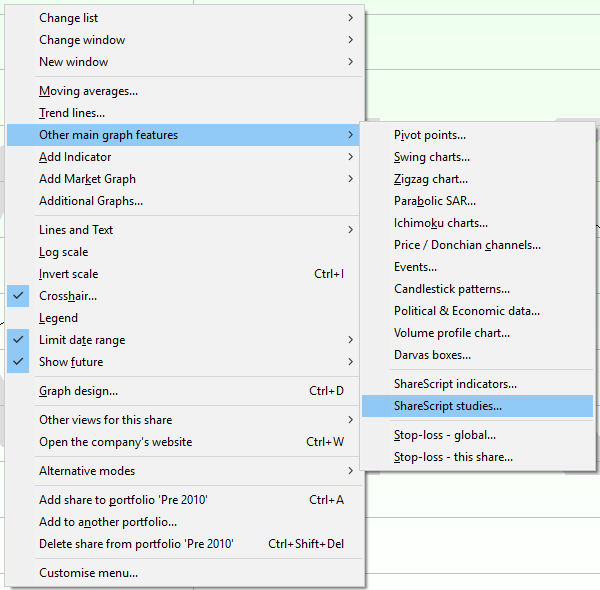
Task: Expand the Change list submenu
Action: [68, 18]
